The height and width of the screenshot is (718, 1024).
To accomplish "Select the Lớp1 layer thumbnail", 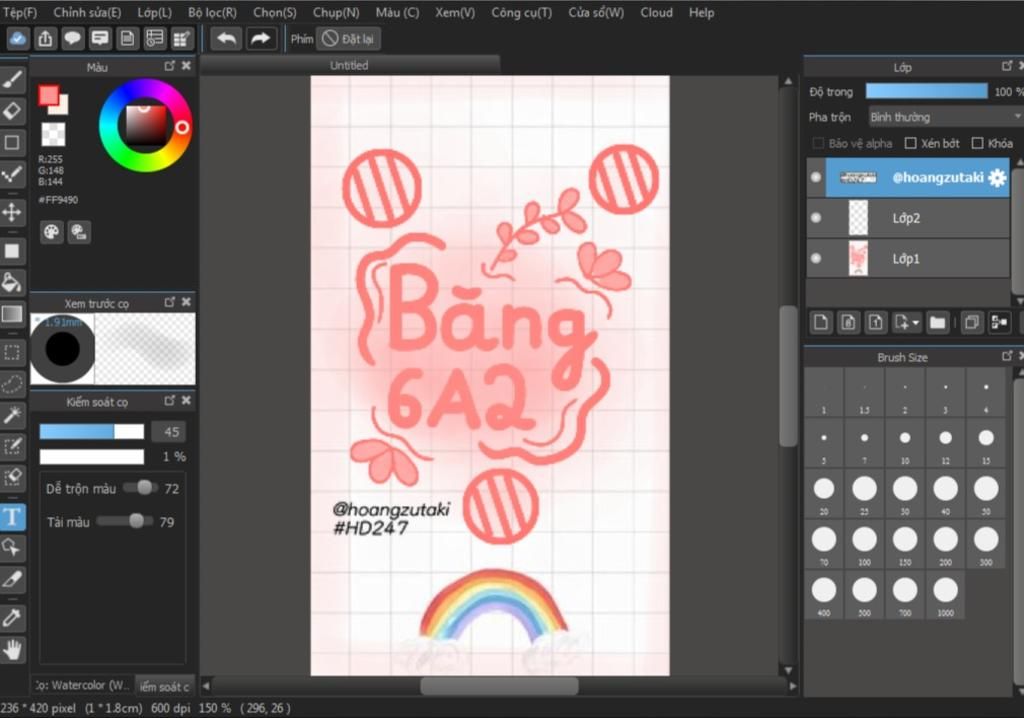I will coord(858,258).
